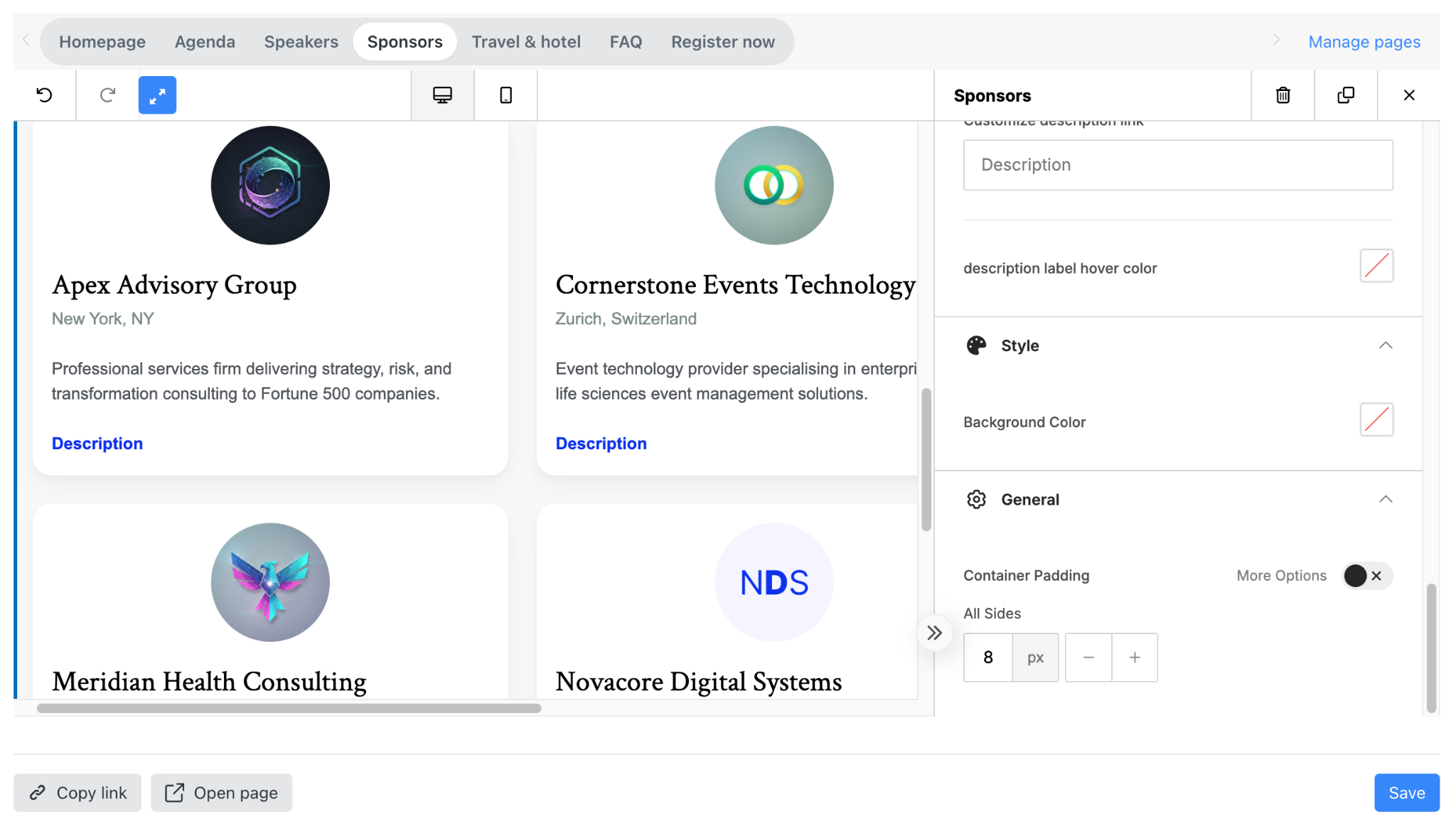Click the NDS logo circle
The image size is (1456, 831).
tap(773, 582)
